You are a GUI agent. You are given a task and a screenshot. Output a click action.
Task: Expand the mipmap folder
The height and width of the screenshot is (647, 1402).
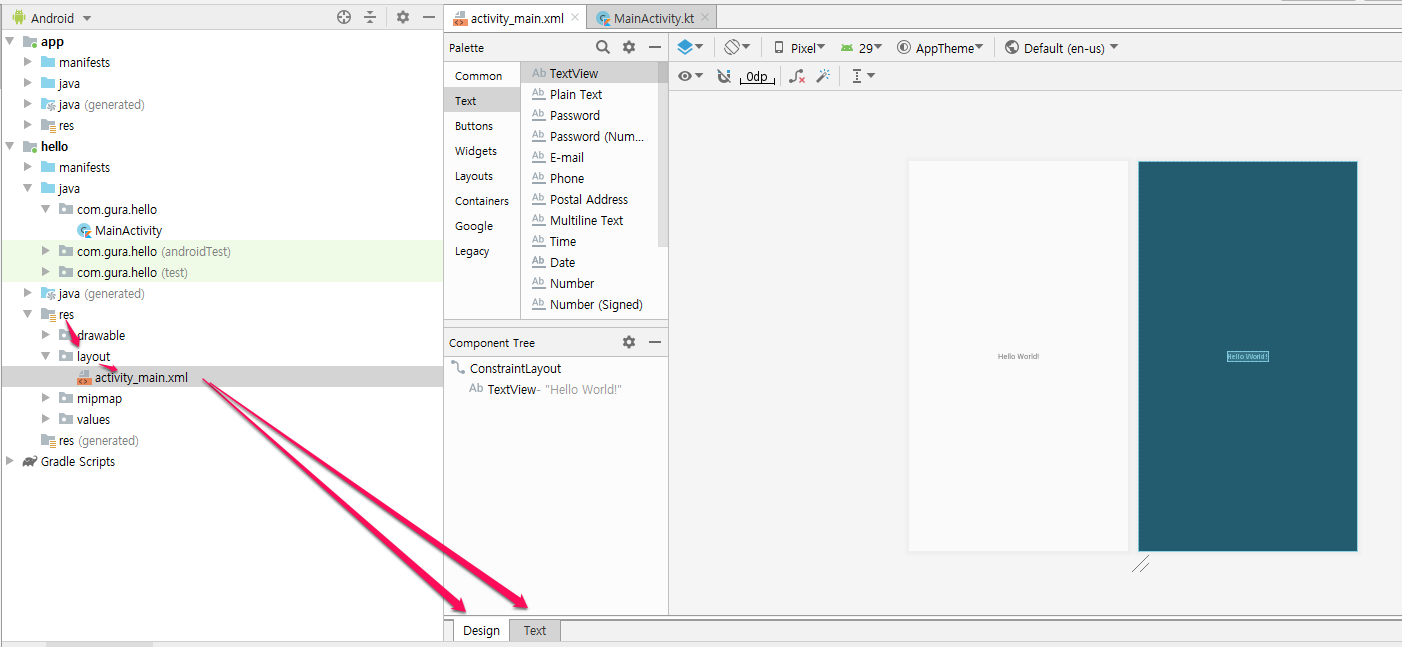(45, 398)
